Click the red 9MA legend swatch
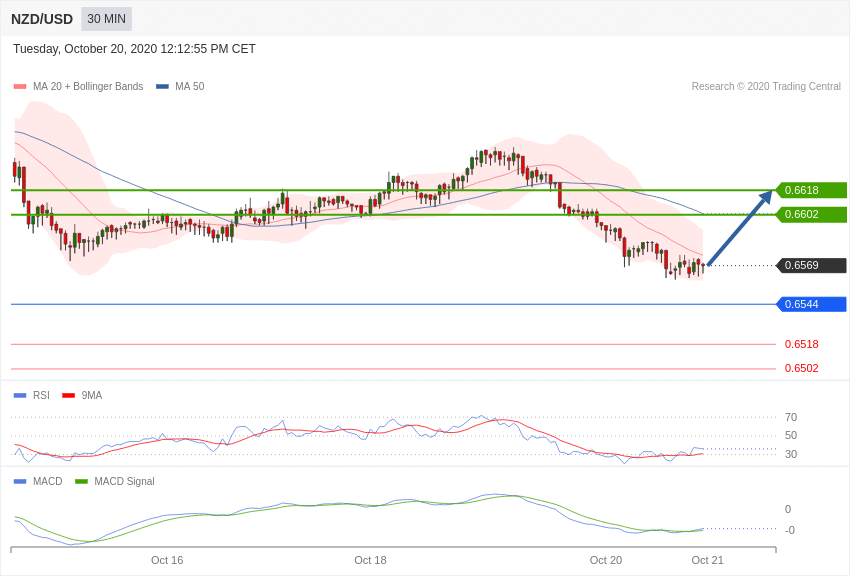Viewport: 850px width, 576px height. pyautogui.click(x=68, y=396)
